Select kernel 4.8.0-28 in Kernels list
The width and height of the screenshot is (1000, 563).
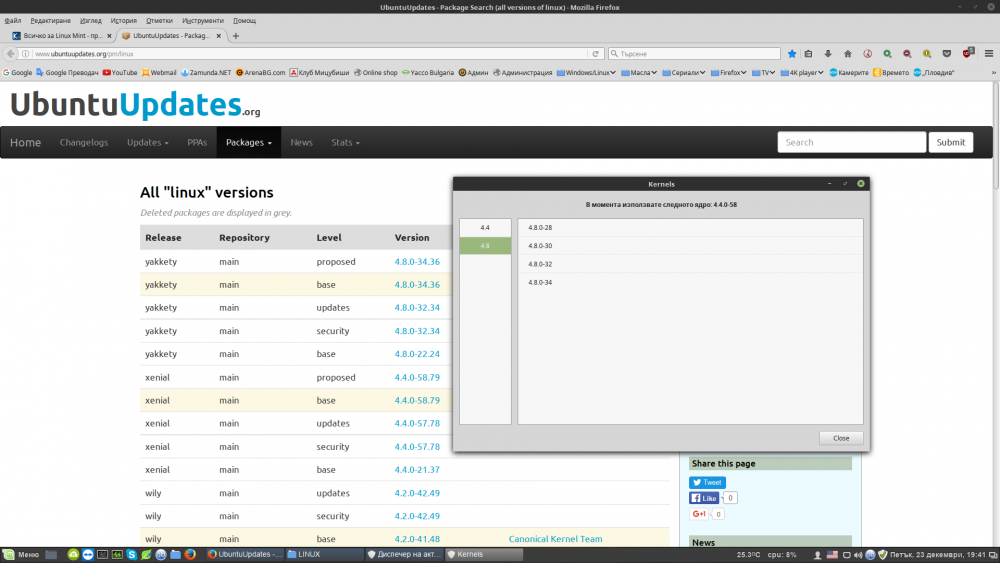click(690, 228)
